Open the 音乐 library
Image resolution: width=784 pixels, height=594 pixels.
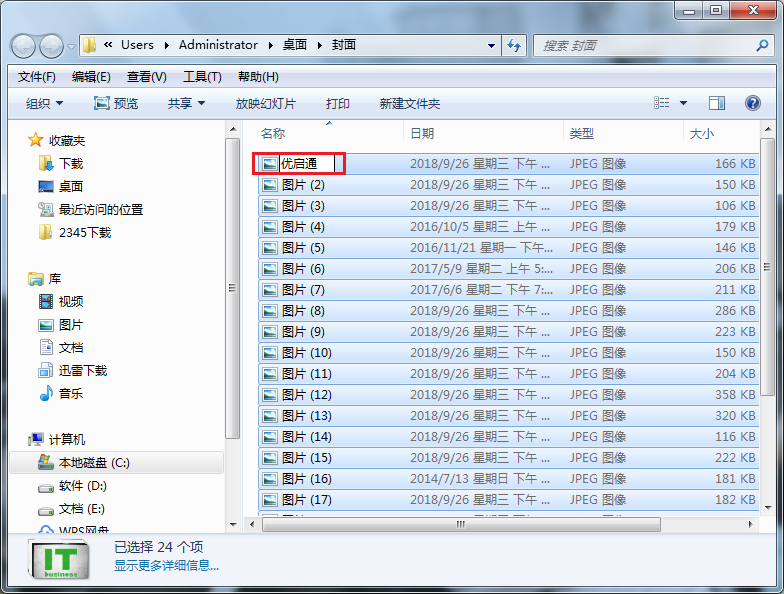[x=70, y=393]
